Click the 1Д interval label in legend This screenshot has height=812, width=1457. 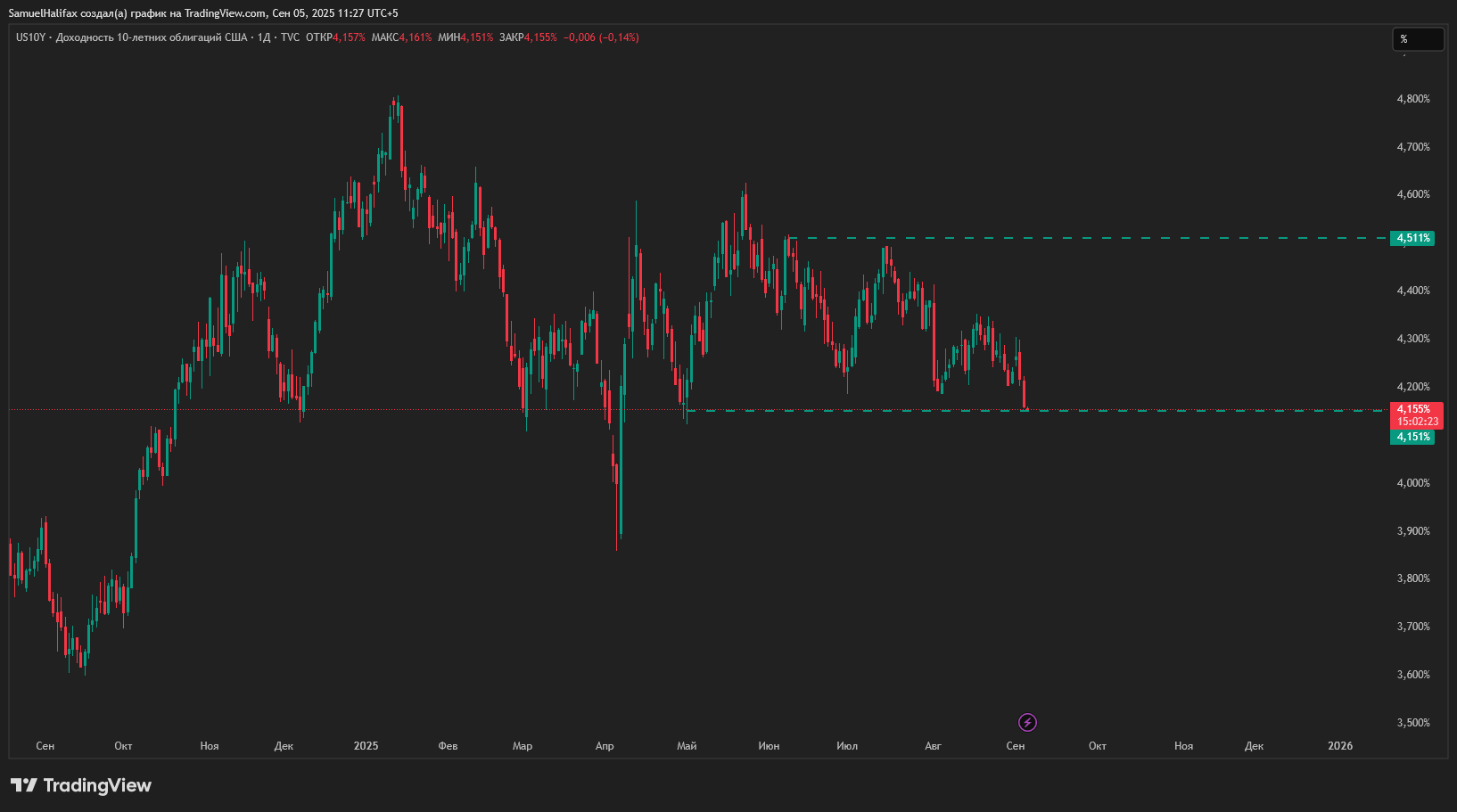pos(263,37)
